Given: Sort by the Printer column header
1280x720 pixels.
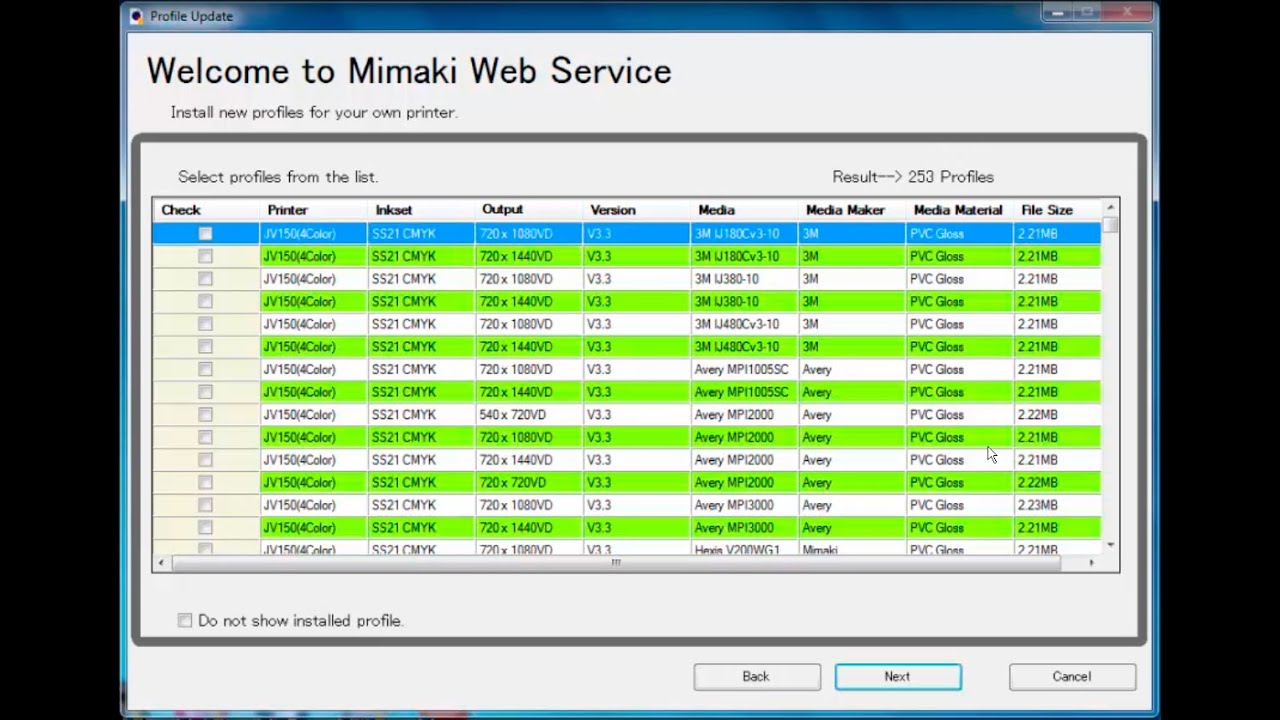Looking at the screenshot, I should click(313, 210).
